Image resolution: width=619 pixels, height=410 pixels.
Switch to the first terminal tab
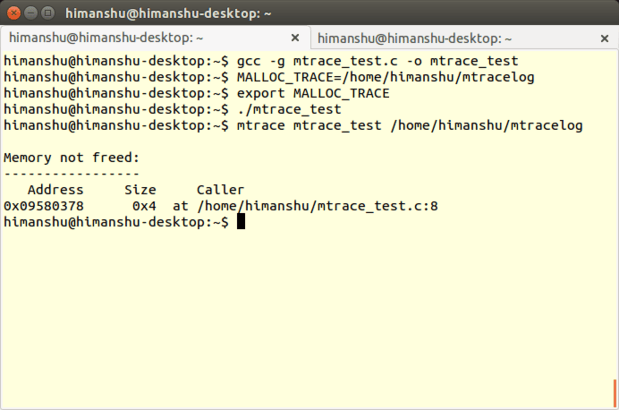(x=130, y=38)
